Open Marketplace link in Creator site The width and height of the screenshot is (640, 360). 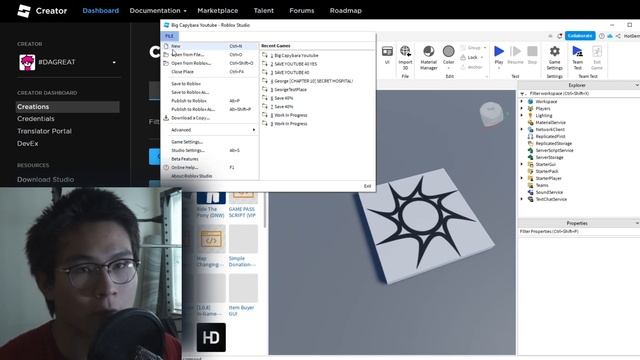point(218,11)
